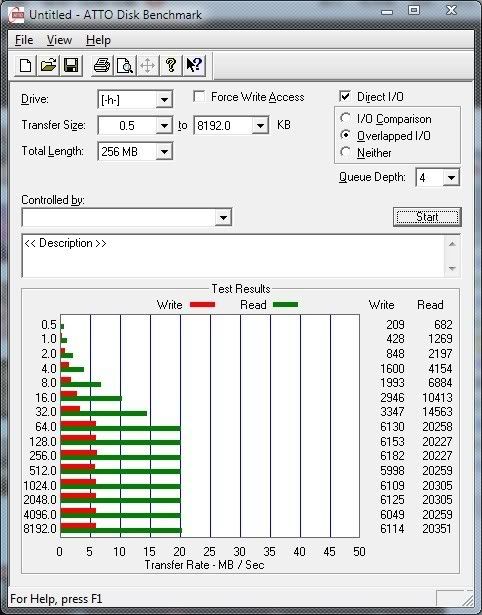Expand the Queue Depth dropdown
This screenshot has width=482, height=615.
click(451, 178)
